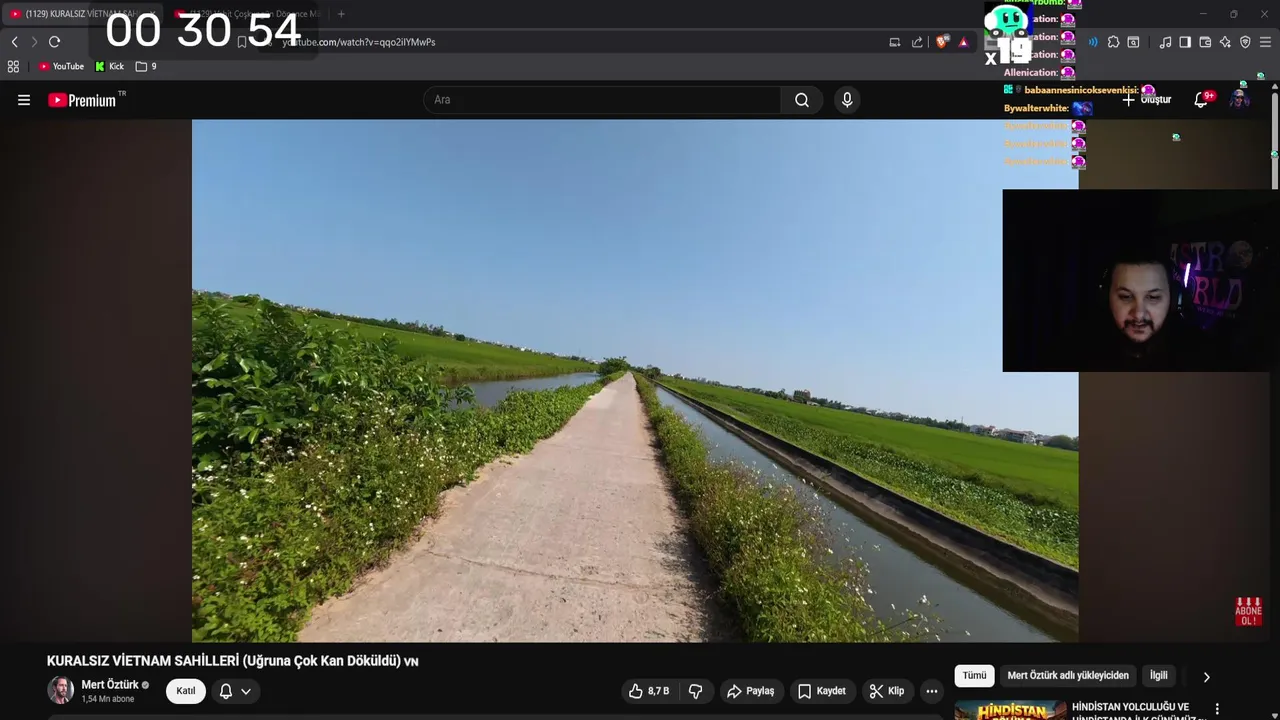
Task: Expand the bookmarks folder named 9
Action: click(146, 66)
